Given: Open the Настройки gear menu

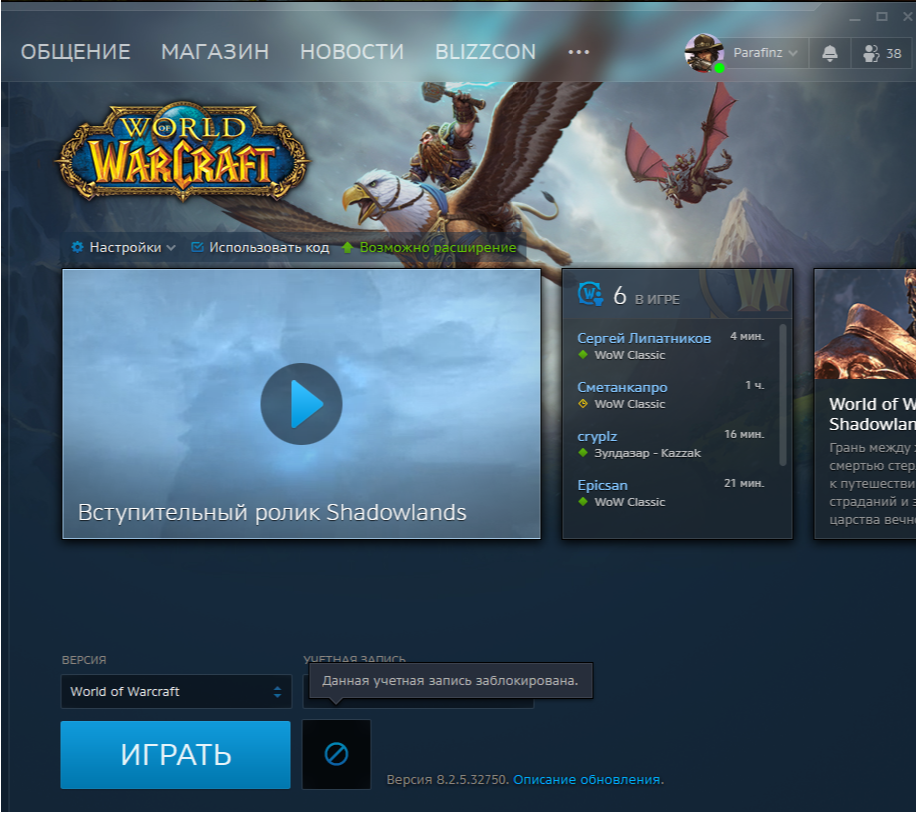Looking at the screenshot, I should click(124, 248).
